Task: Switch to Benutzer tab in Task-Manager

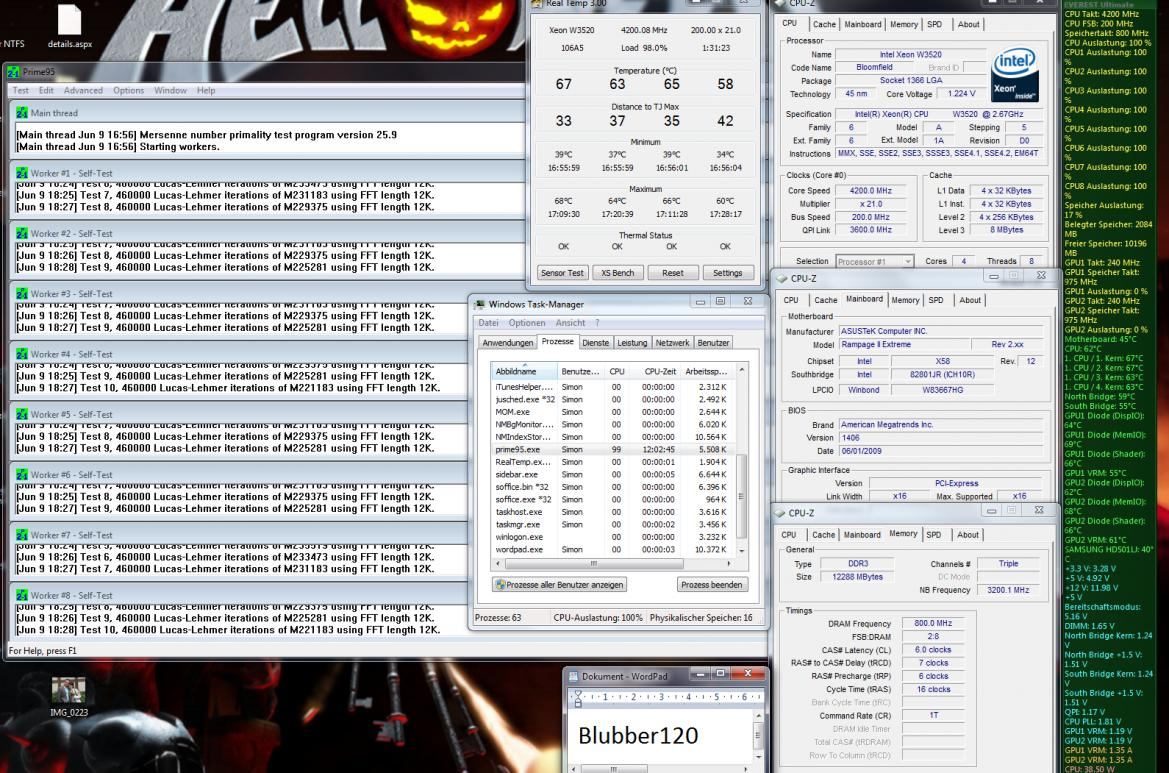Action: pos(713,343)
